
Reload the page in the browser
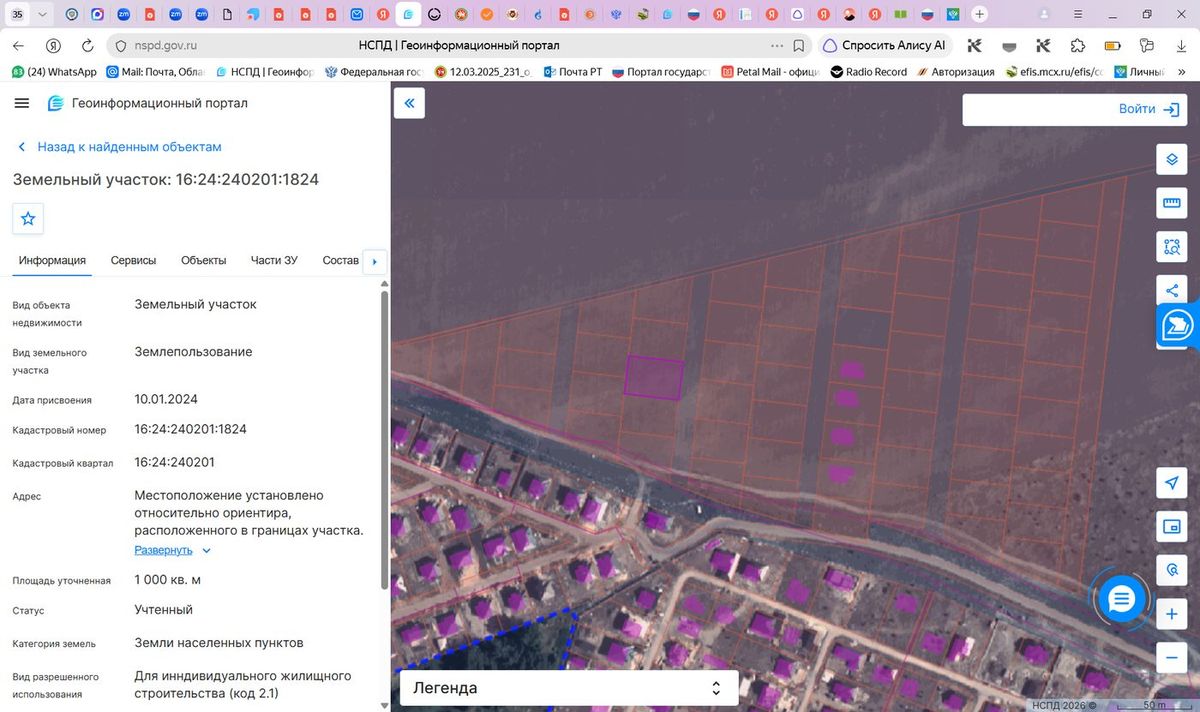(88, 46)
